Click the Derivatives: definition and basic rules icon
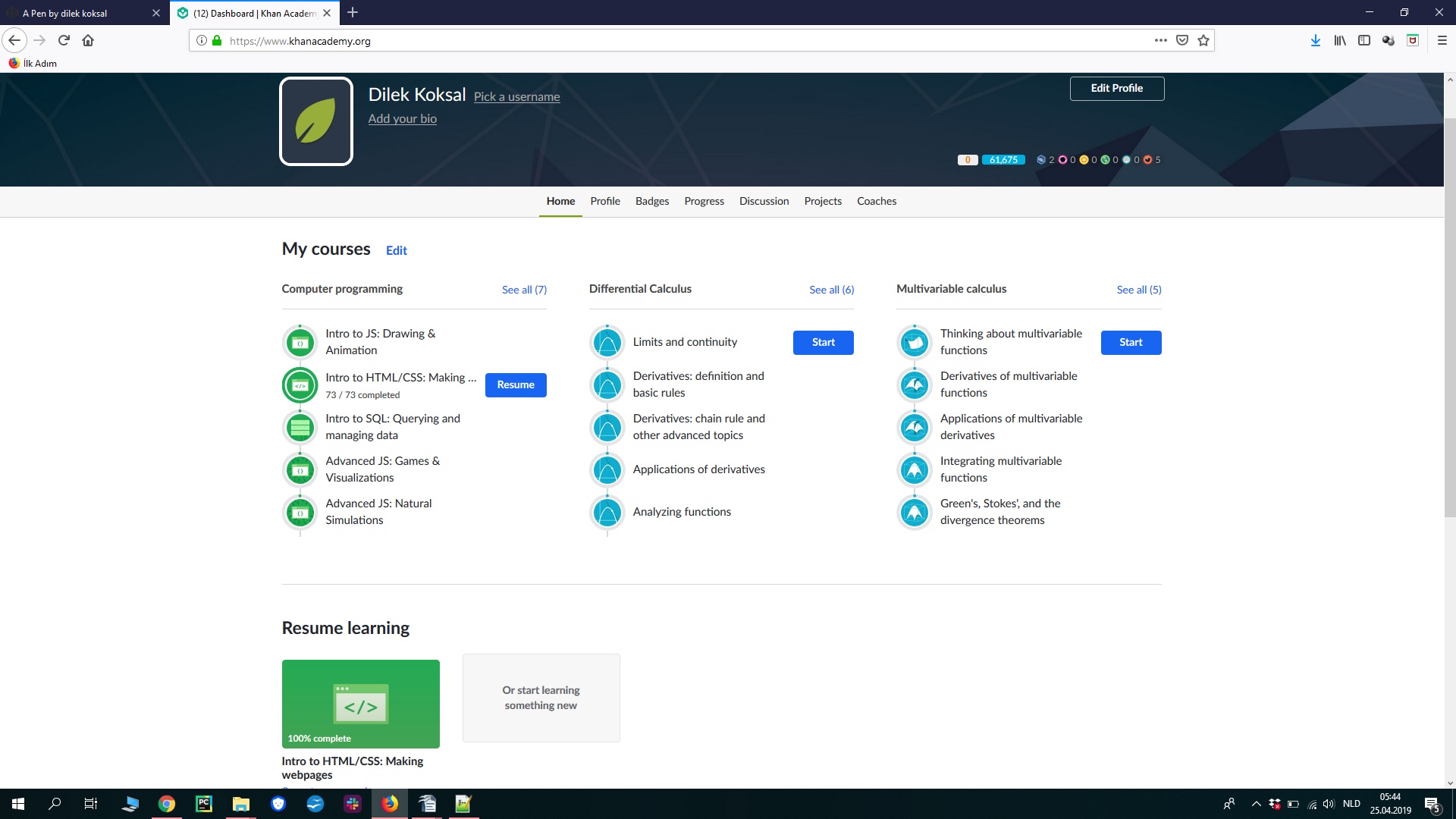 607,385
